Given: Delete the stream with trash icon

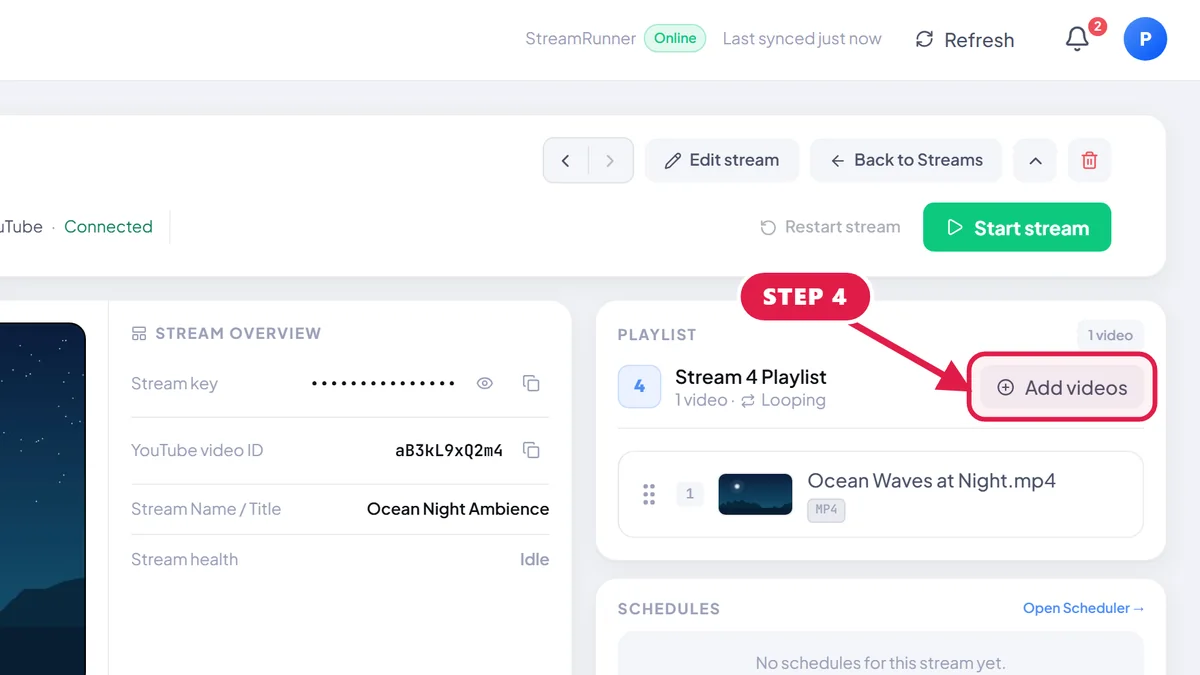Looking at the screenshot, I should pos(1090,160).
